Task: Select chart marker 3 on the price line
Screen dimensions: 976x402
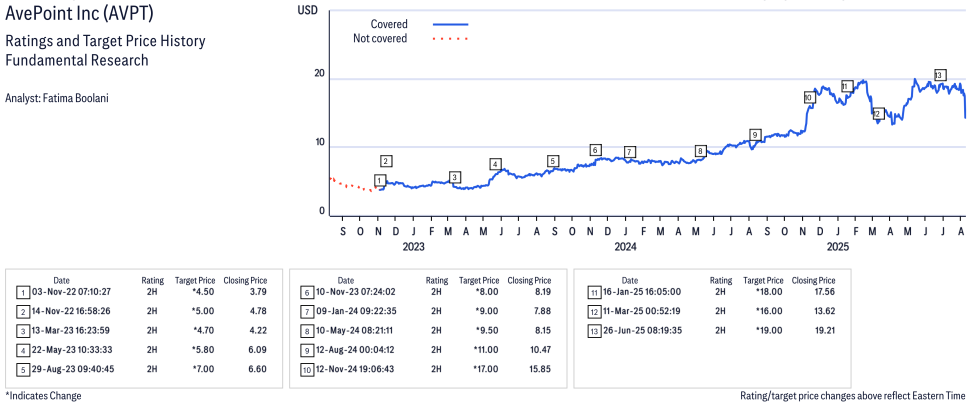Action: click(x=455, y=177)
